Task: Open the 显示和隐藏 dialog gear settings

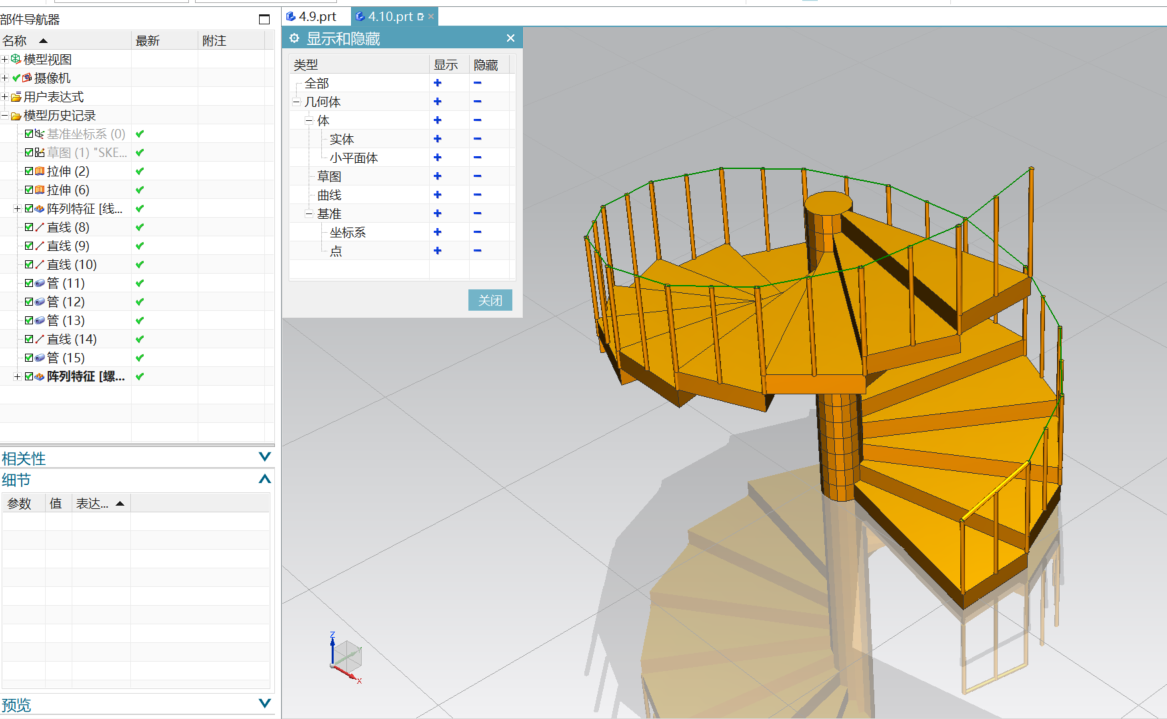Action: point(295,38)
